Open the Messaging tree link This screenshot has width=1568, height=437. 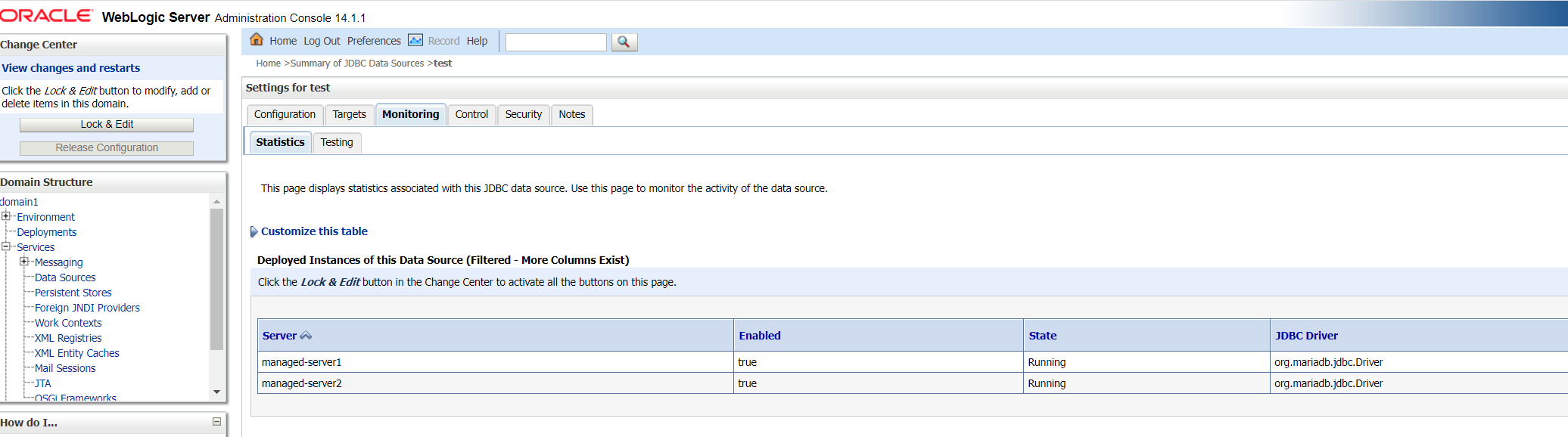click(x=58, y=262)
